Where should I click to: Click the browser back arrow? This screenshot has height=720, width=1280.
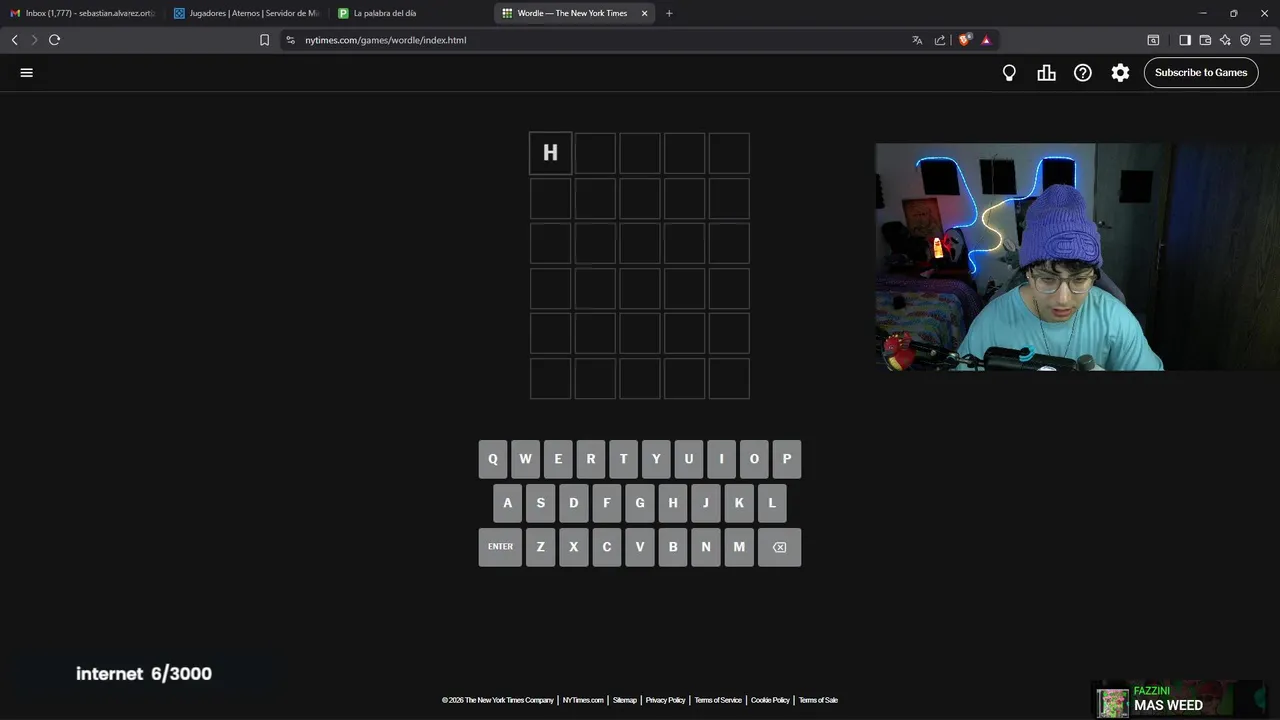(x=14, y=40)
